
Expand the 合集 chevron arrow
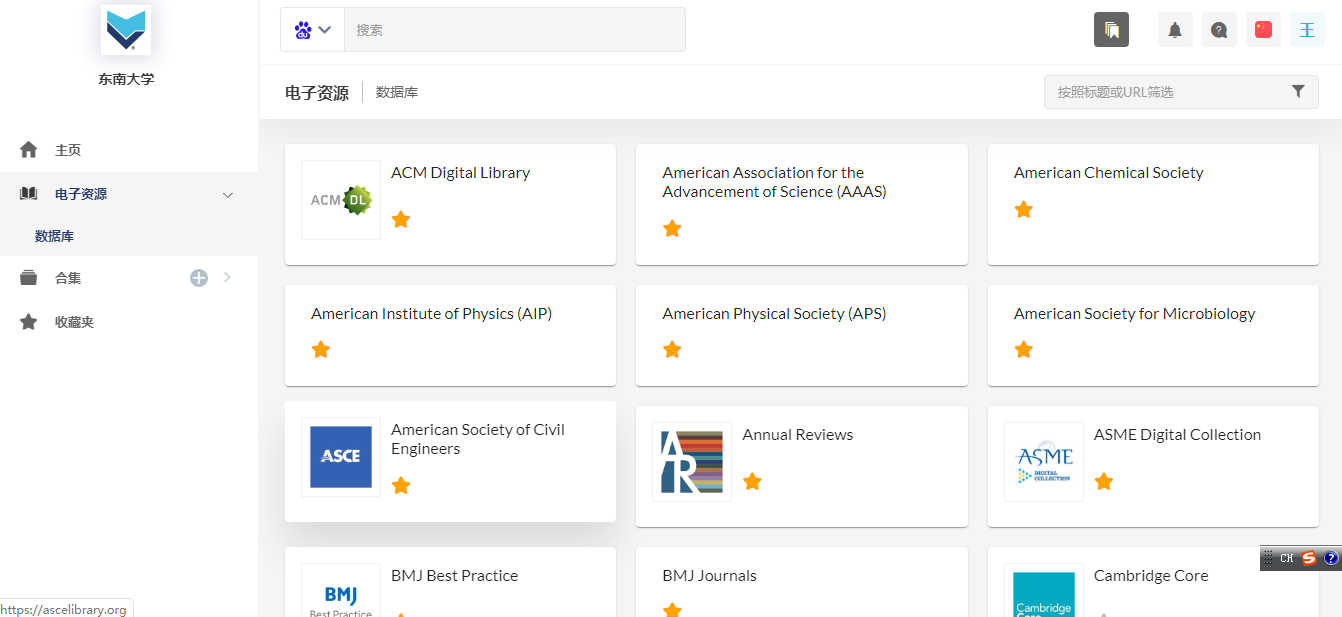(227, 278)
